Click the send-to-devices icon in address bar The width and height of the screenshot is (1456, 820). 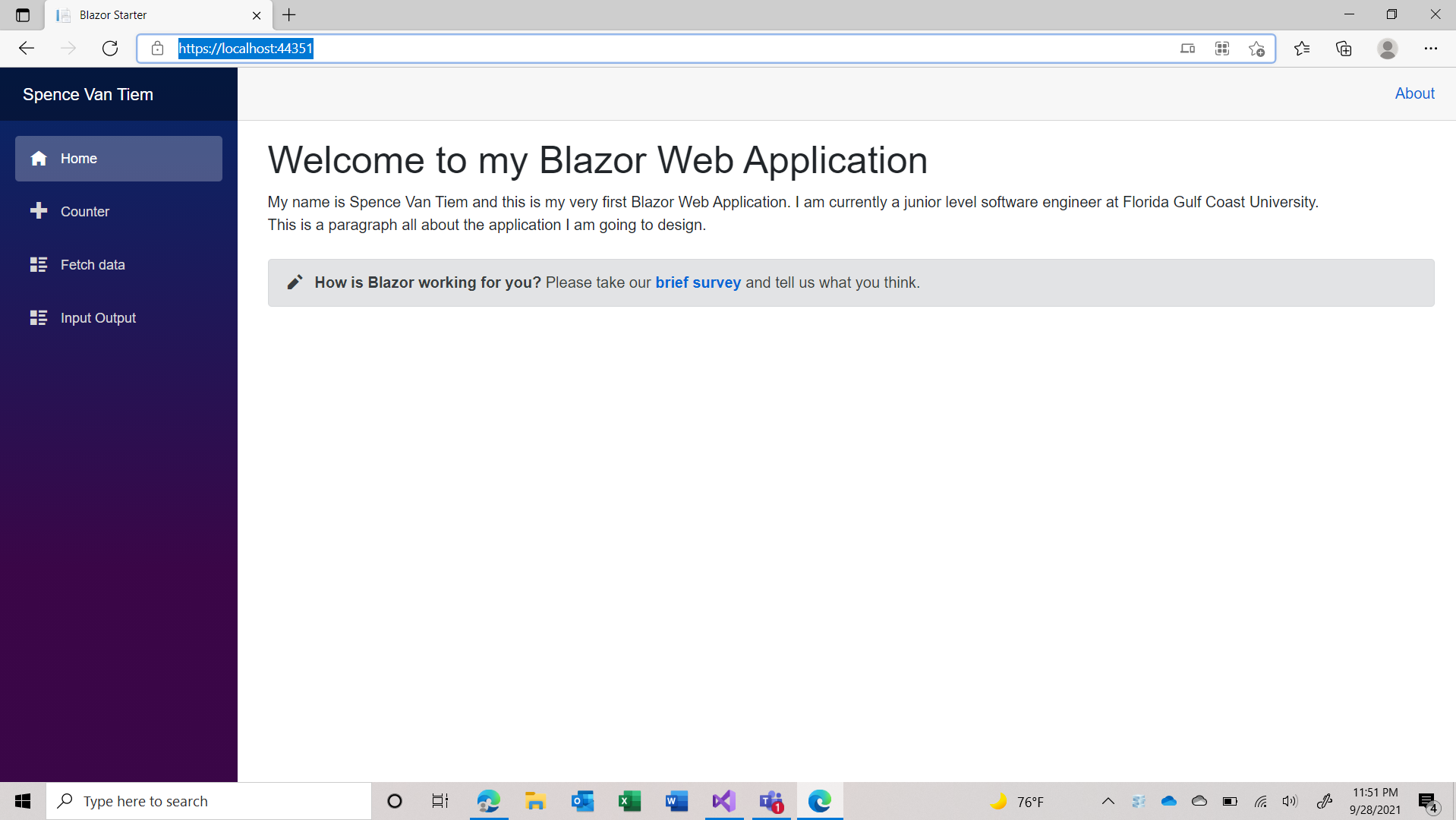click(1187, 48)
